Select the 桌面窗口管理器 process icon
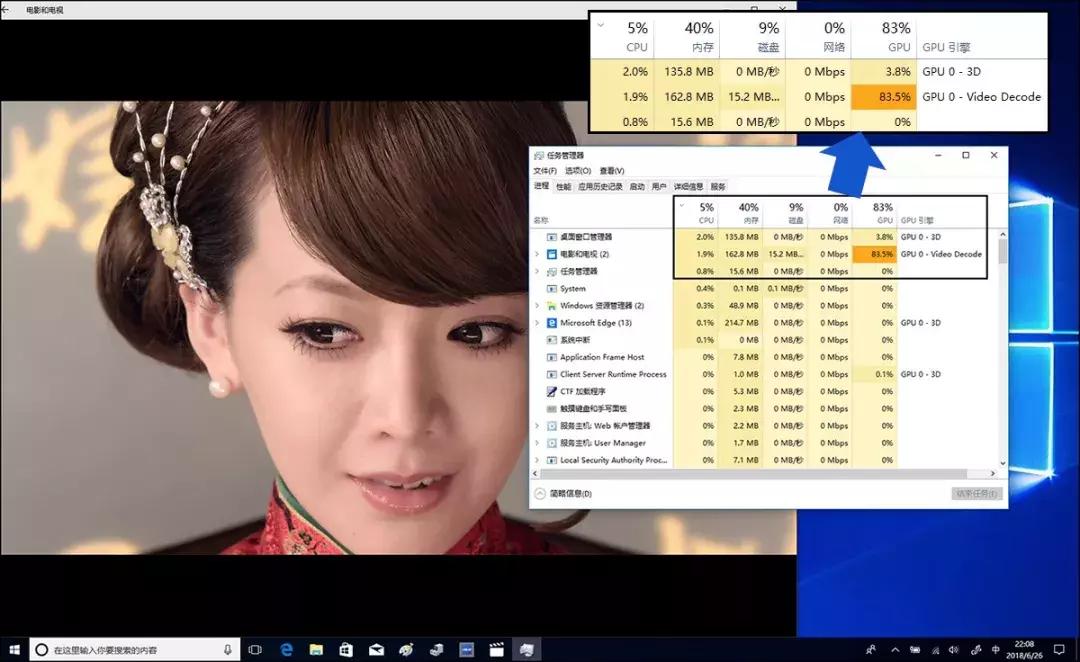The height and width of the screenshot is (662, 1080). point(552,237)
